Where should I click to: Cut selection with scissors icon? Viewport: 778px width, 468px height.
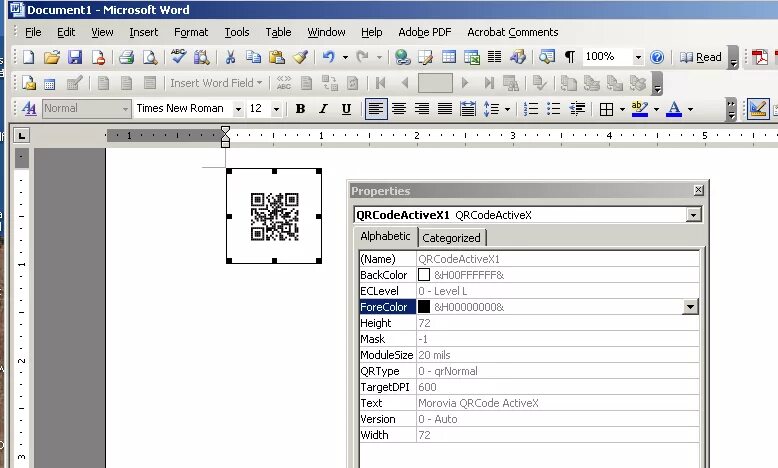coord(230,58)
